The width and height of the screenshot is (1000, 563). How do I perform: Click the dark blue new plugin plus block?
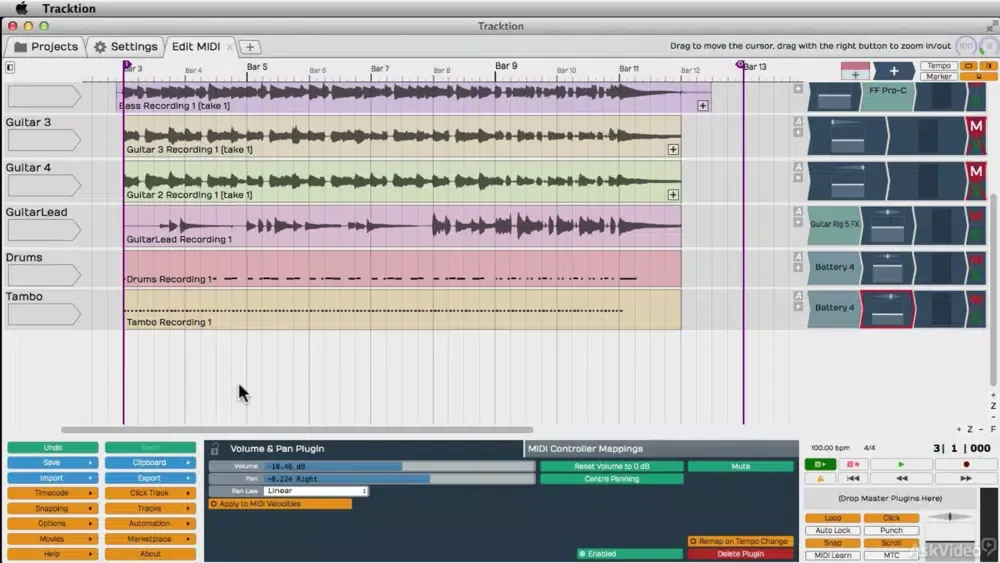(893, 71)
